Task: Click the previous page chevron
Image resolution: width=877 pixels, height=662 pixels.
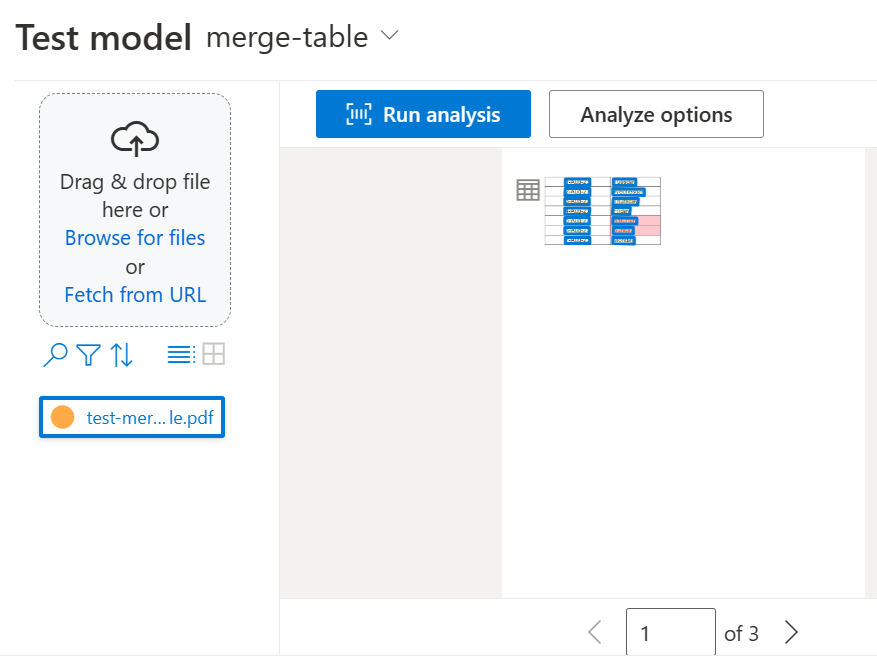Action: point(595,632)
